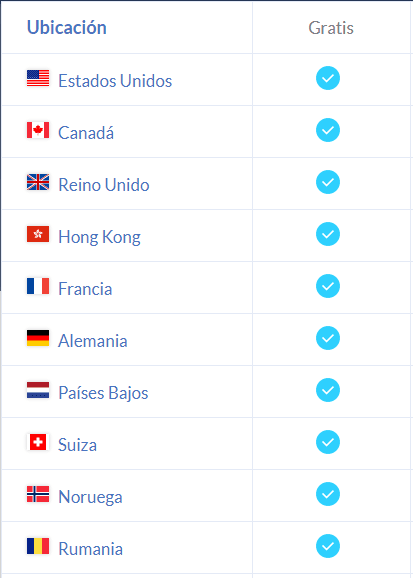Click the Gratis checkmark for Rumania

coord(328,546)
